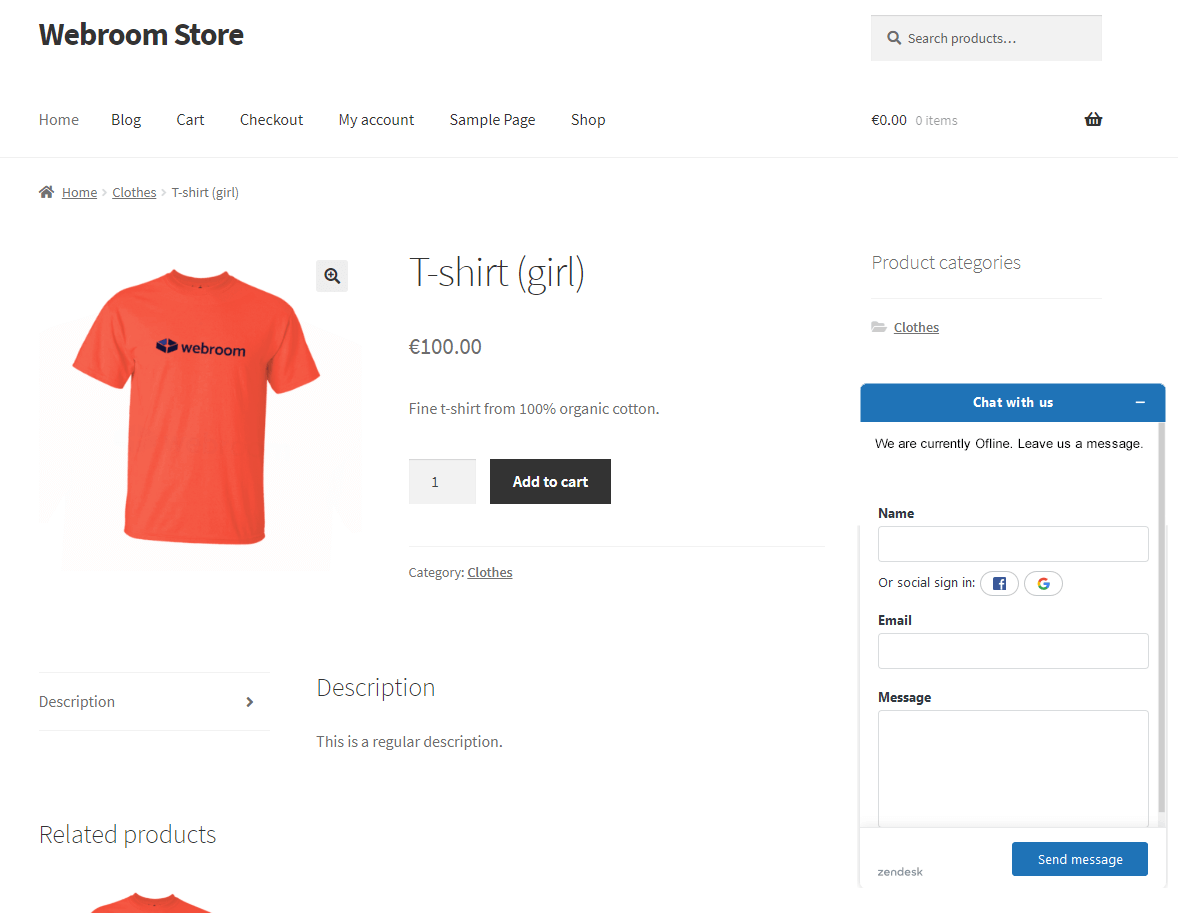1178x913 pixels.
Task: Open the Checkout menu item
Action: click(271, 119)
